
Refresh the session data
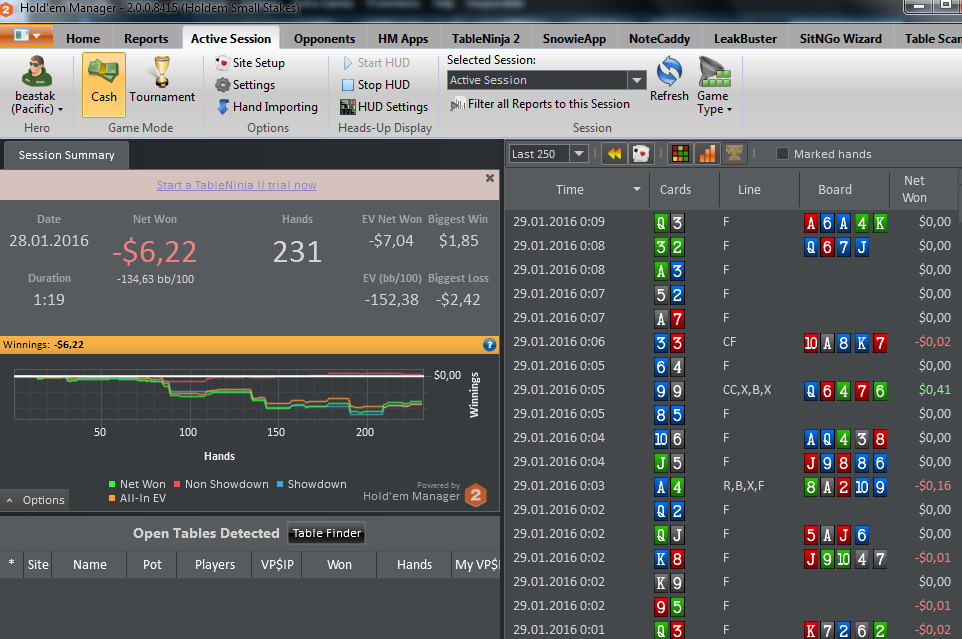click(x=669, y=78)
